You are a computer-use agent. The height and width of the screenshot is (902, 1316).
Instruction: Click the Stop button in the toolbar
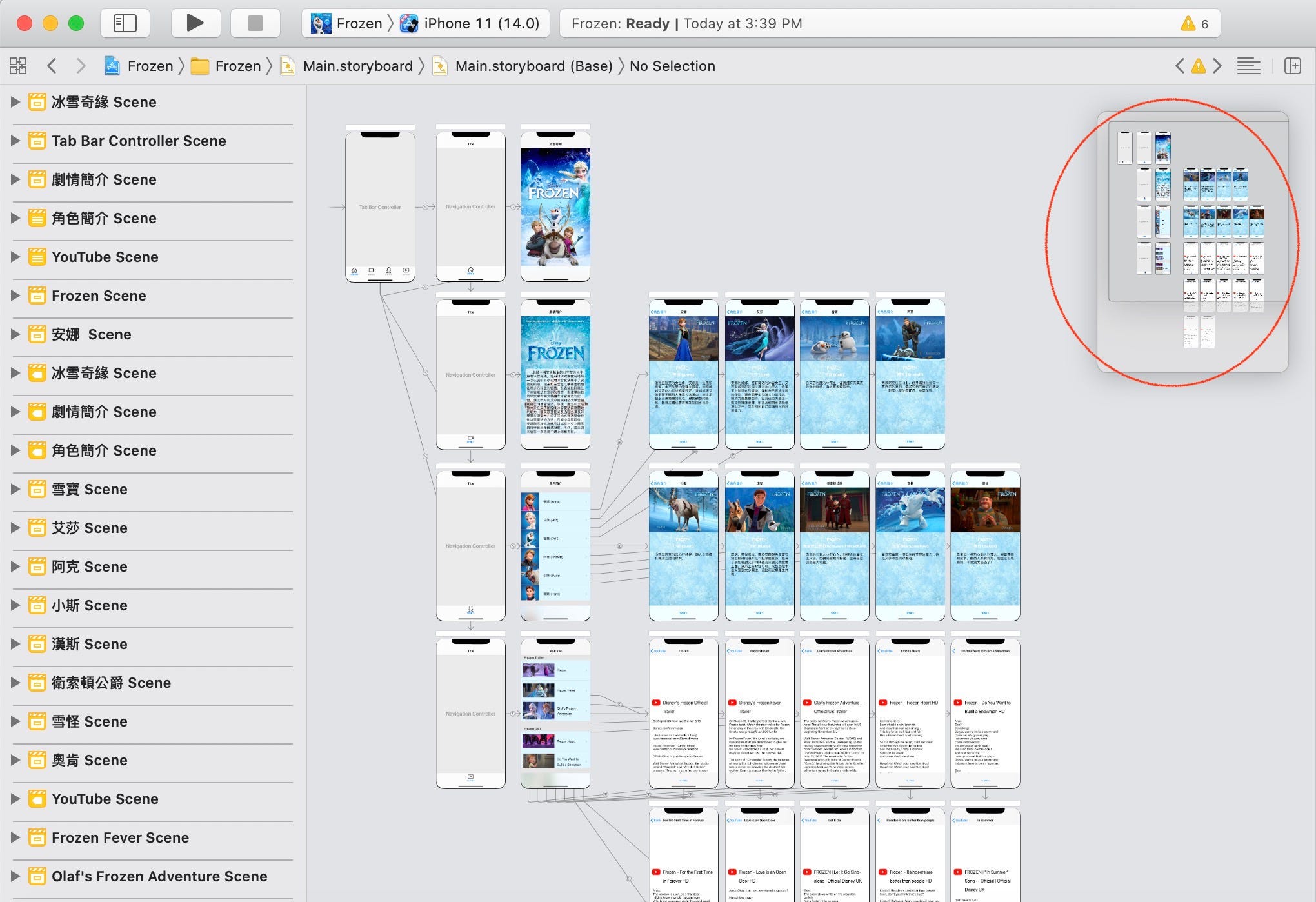click(x=255, y=23)
